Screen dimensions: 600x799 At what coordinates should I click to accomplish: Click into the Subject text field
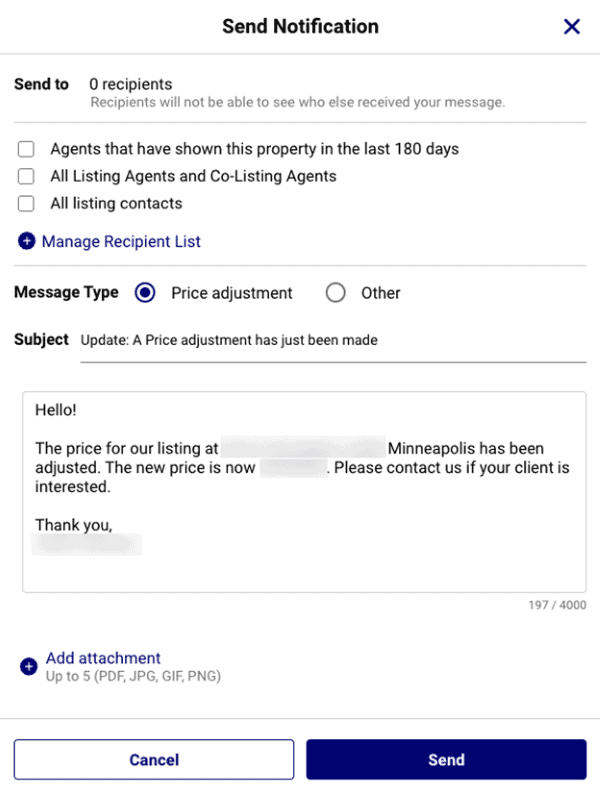pyautogui.click(x=333, y=340)
